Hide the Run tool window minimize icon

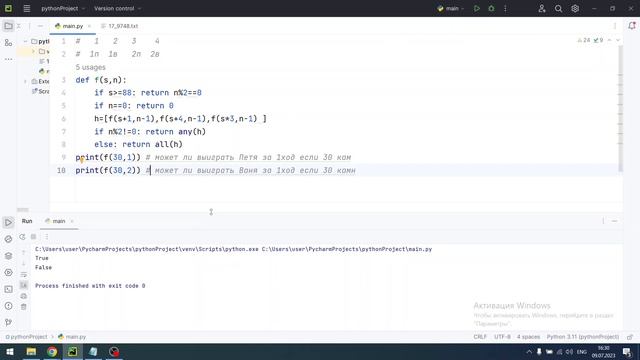(614, 221)
